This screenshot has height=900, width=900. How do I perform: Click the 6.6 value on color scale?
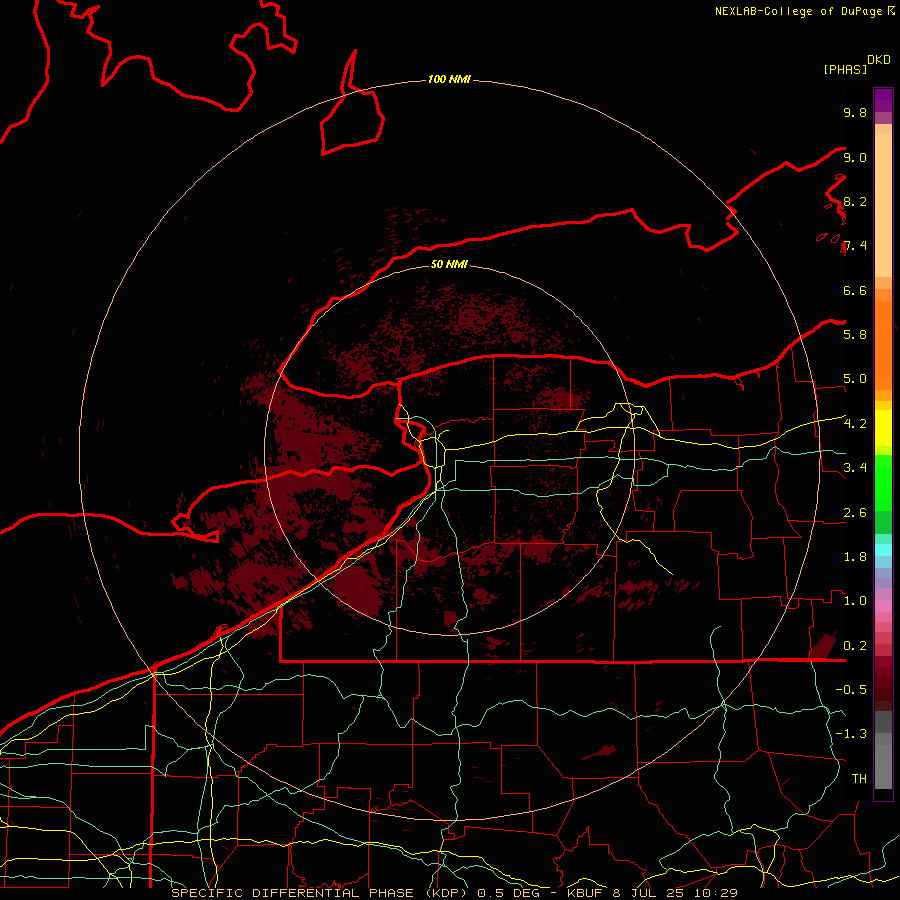coord(855,290)
